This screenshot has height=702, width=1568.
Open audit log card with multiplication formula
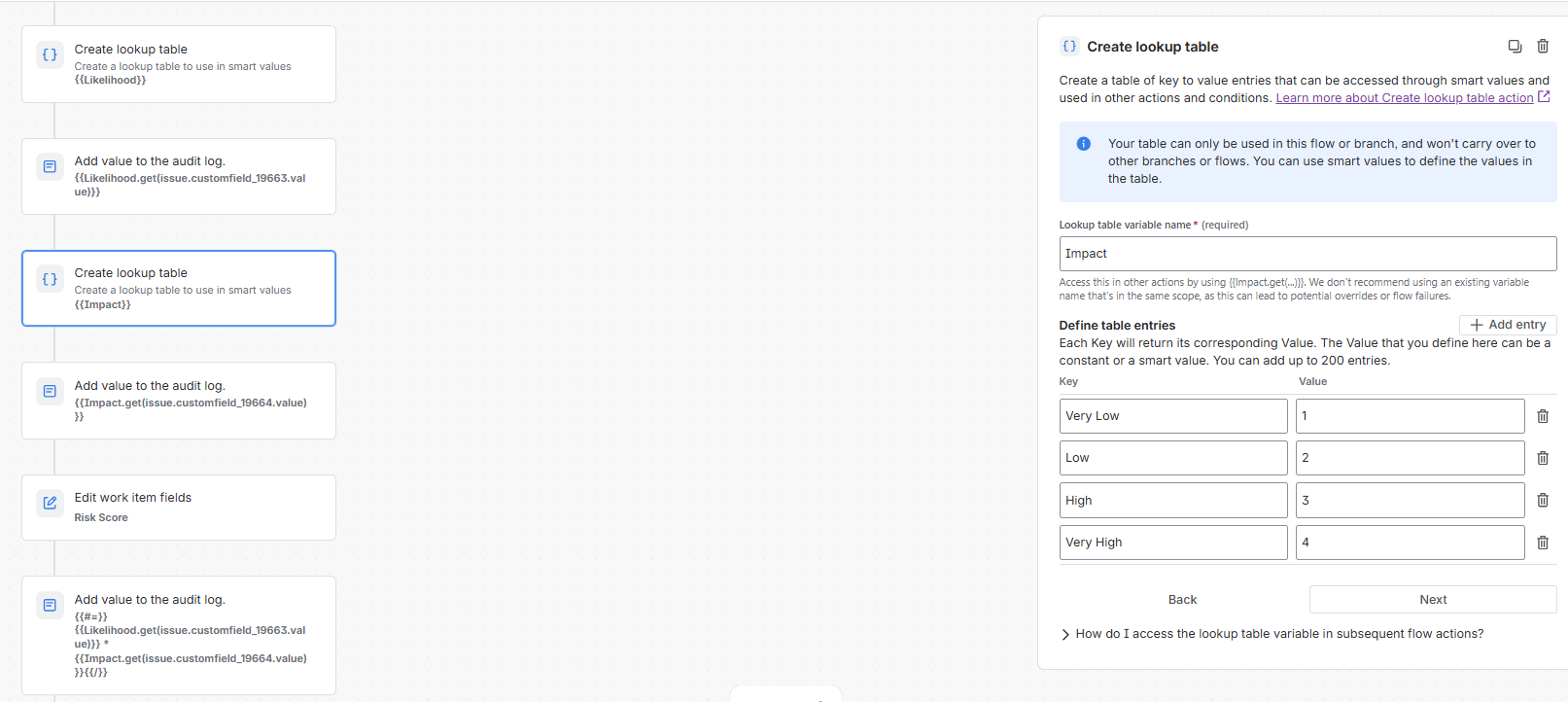pyautogui.click(x=179, y=636)
